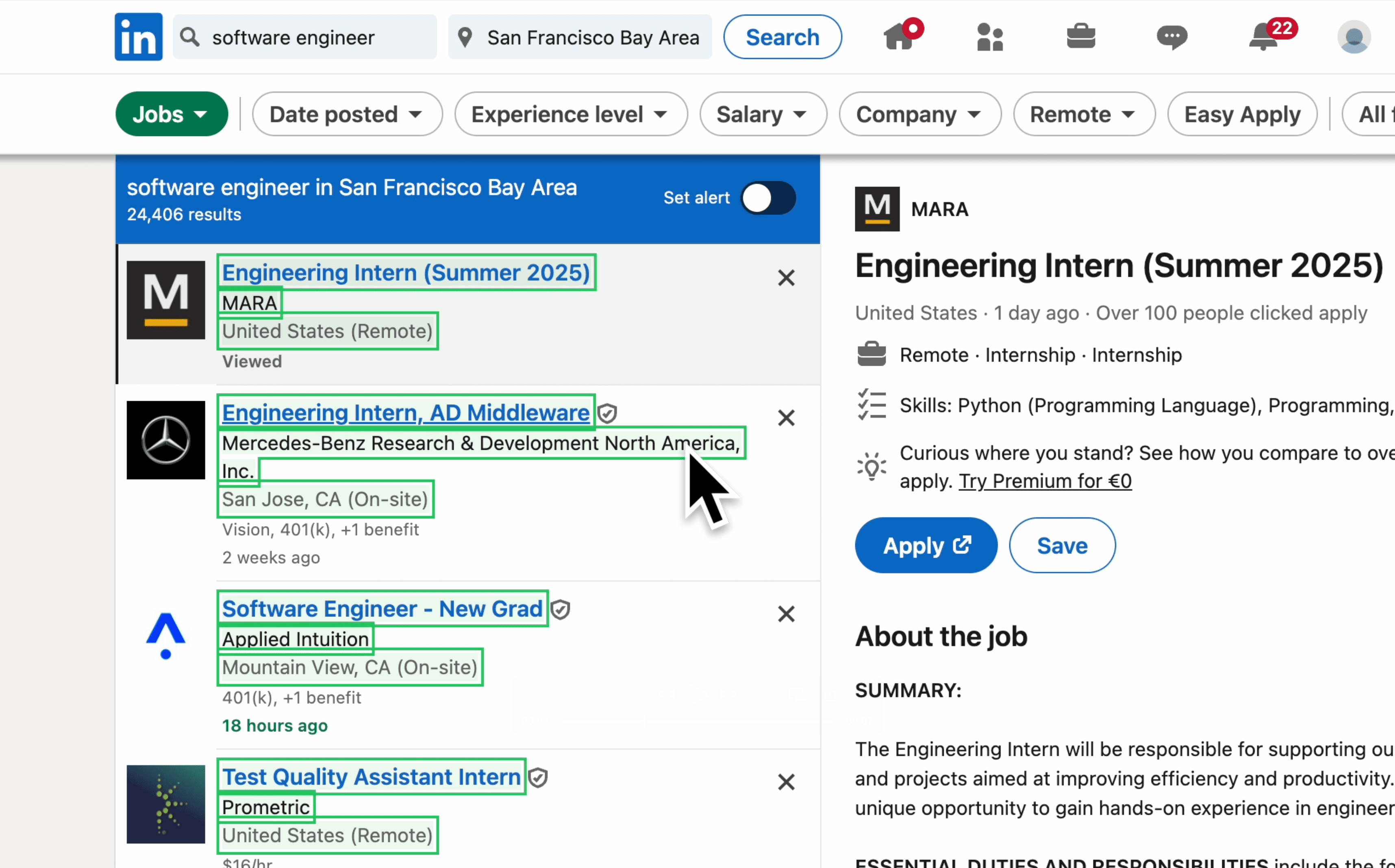Viewport: 1395px width, 868px height.
Task: Click the location pin icon
Action: pyautogui.click(x=465, y=37)
